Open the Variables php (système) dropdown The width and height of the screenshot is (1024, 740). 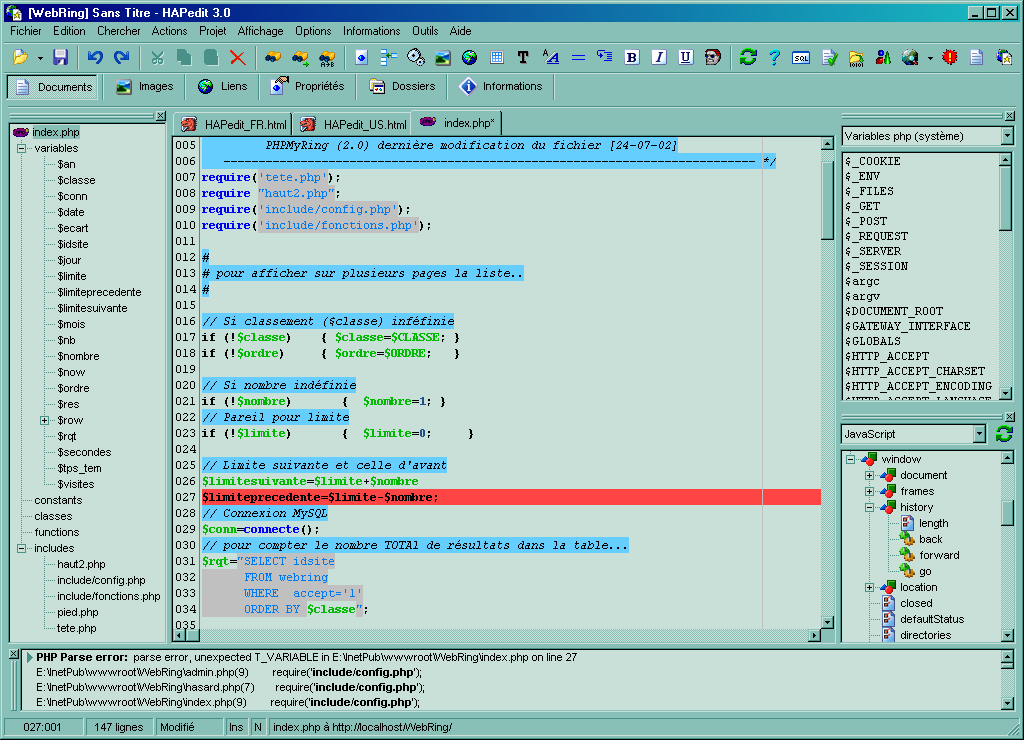1007,136
